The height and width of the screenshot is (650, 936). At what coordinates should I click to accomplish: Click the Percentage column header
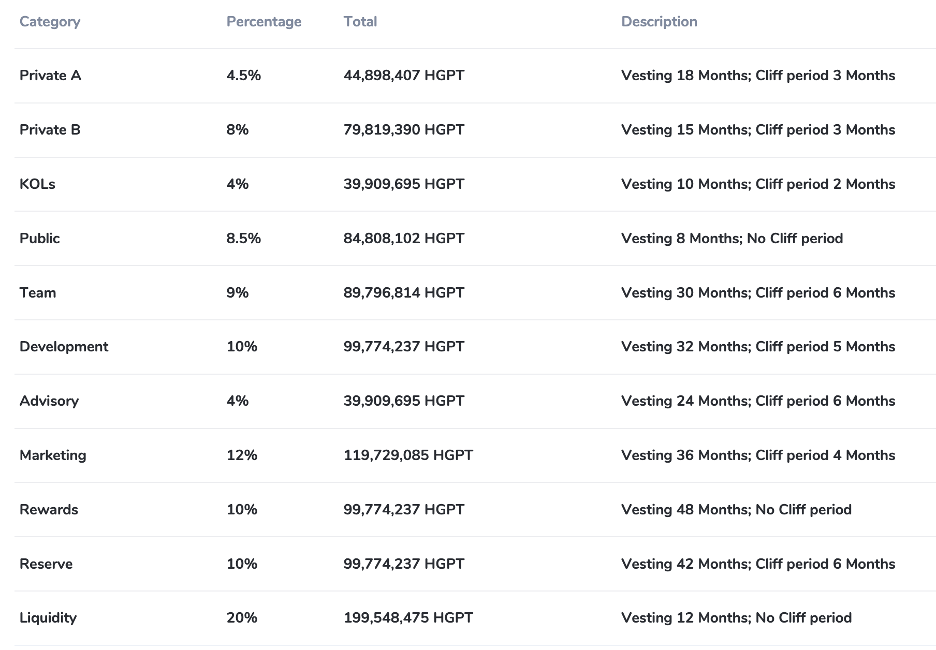[263, 21]
